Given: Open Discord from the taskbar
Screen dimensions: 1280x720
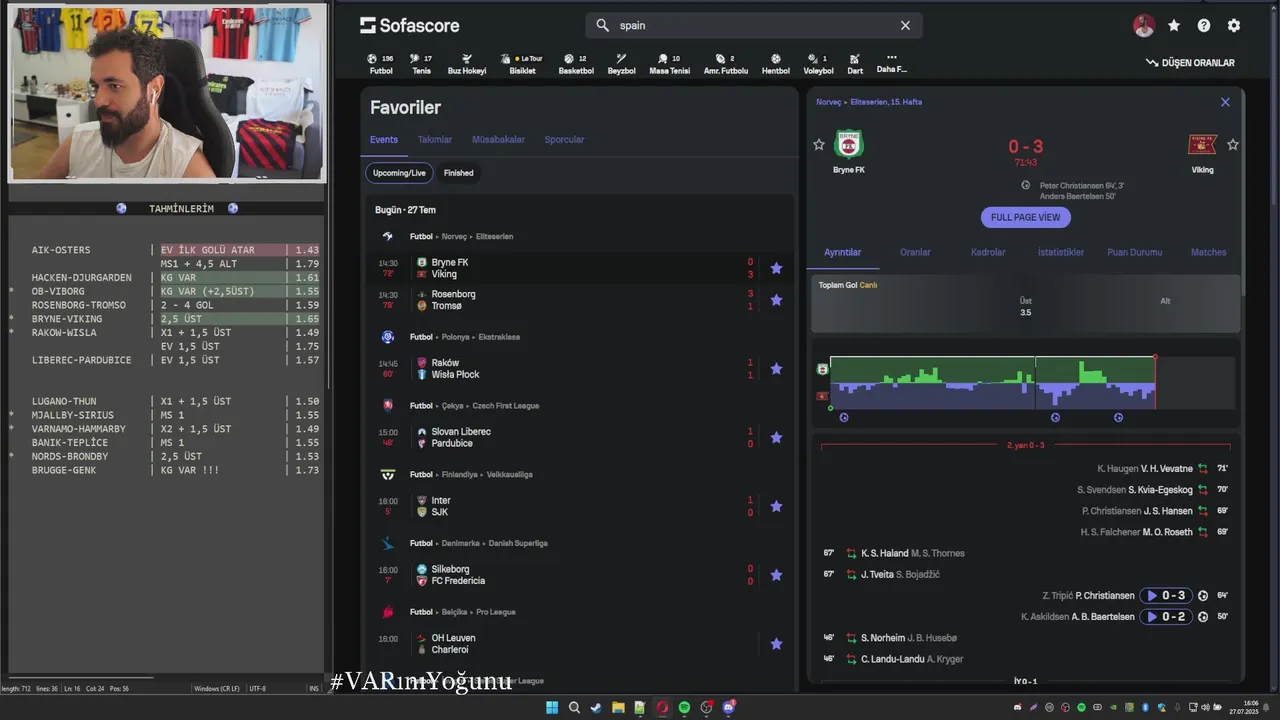Looking at the screenshot, I should (729, 707).
